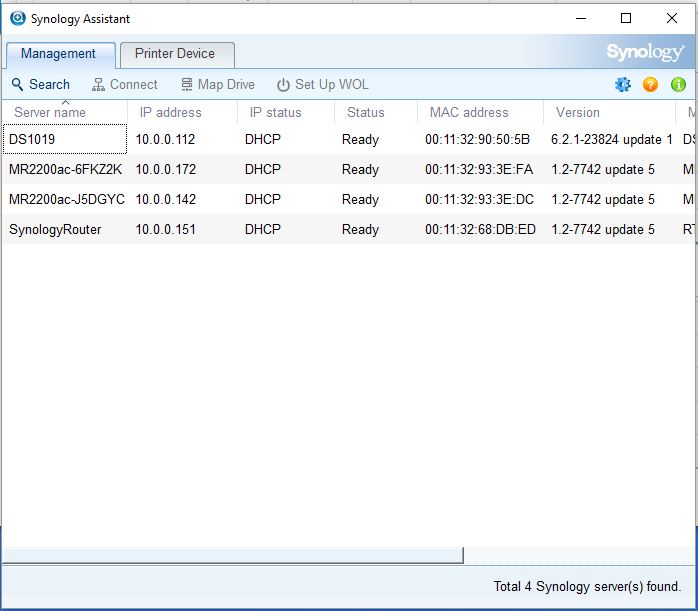Image resolution: width=698 pixels, height=611 pixels.
Task: Select the MR2200ac-J5DGYC server row
Action: pyautogui.click(x=349, y=199)
